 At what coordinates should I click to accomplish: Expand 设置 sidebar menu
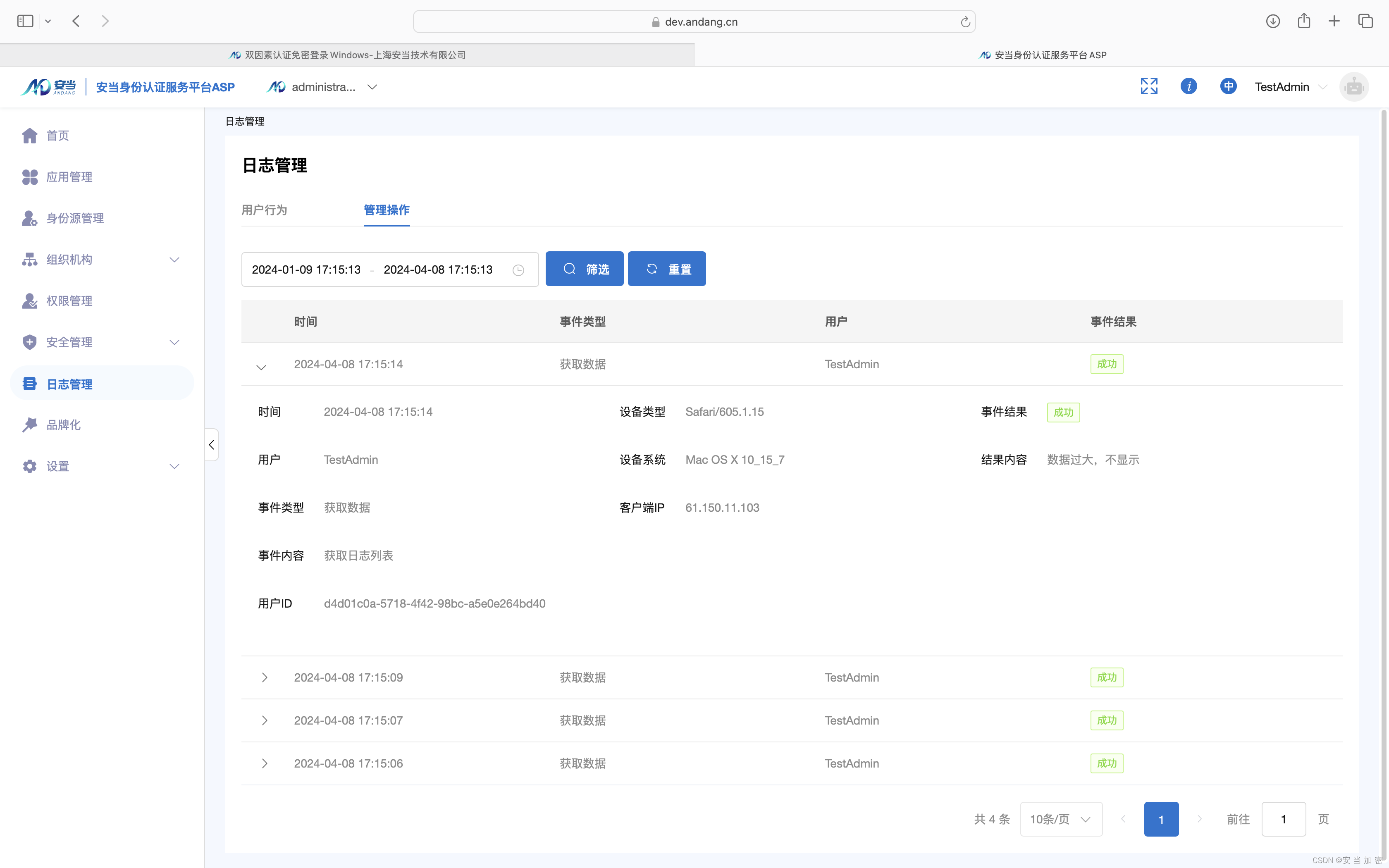point(102,466)
